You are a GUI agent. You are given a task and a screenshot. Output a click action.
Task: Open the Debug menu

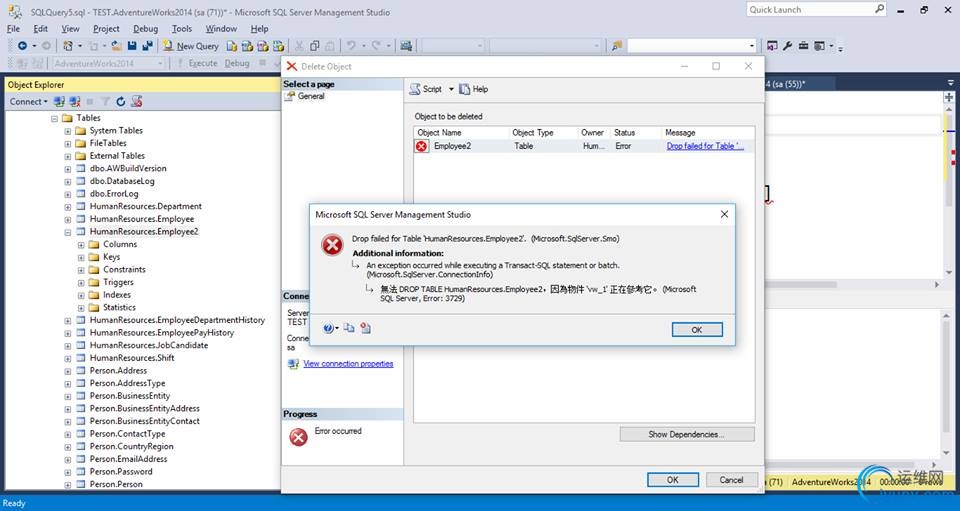pos(146,29)
